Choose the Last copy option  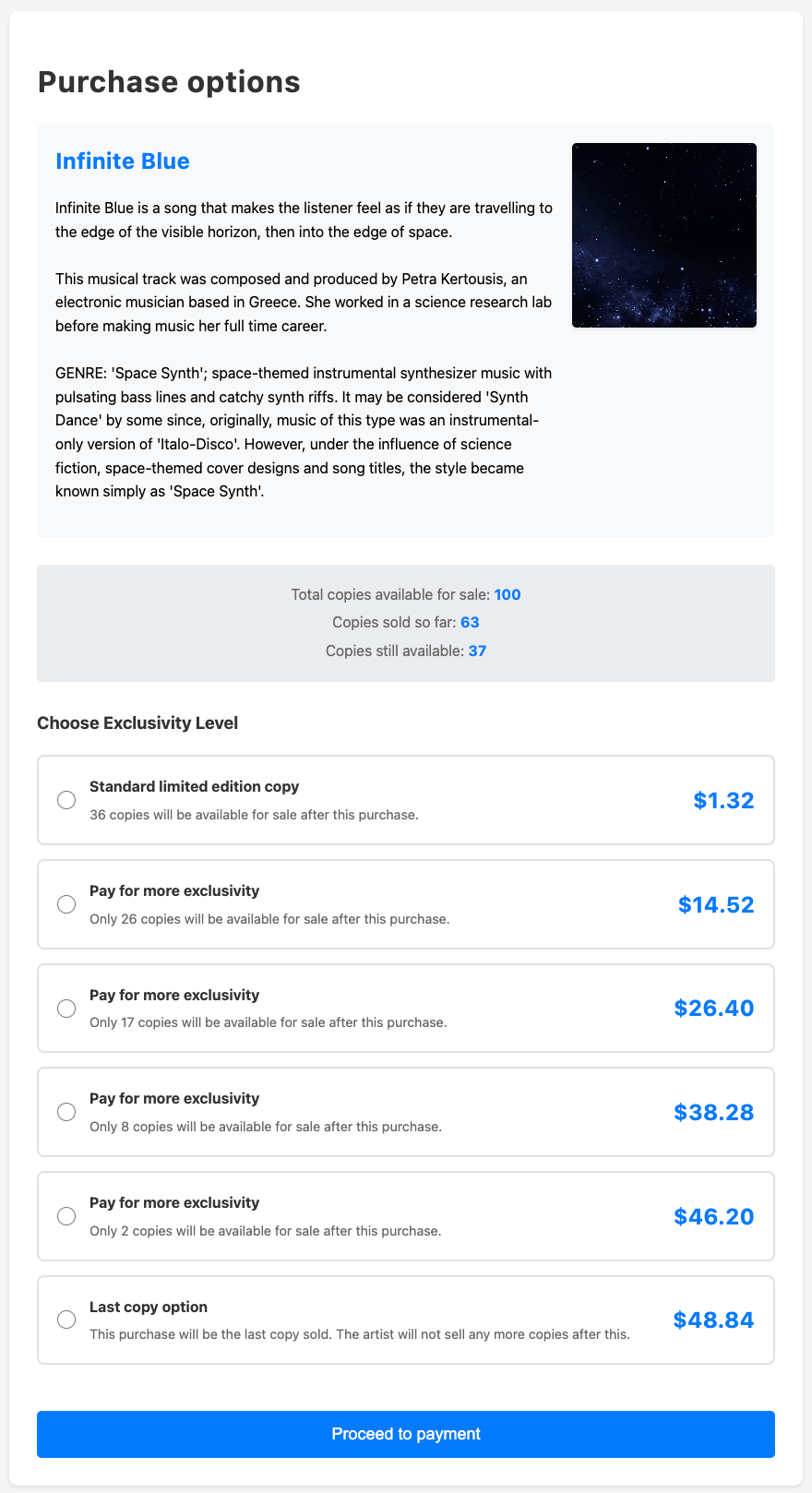tap(66, 1320)
